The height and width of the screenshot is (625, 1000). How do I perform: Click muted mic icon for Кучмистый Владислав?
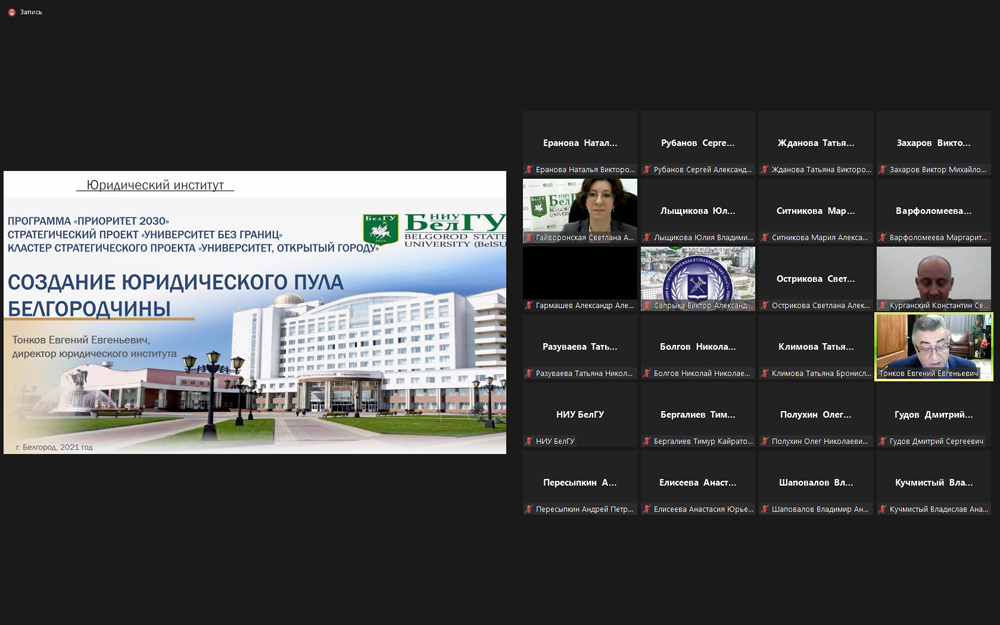883,509
